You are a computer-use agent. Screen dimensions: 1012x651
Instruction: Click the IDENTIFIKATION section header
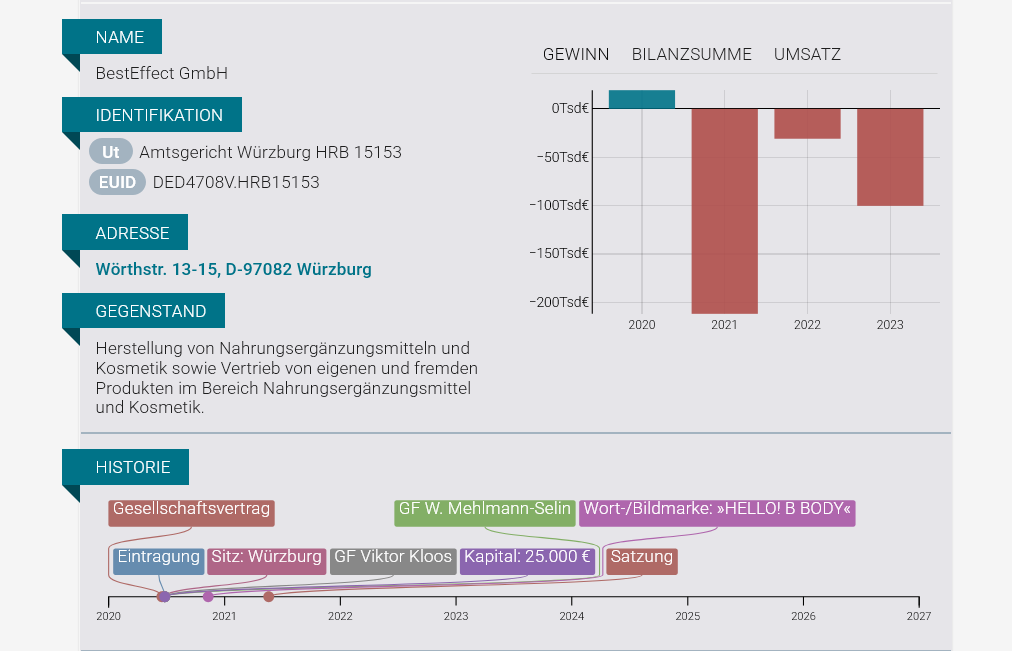[152, 115]
